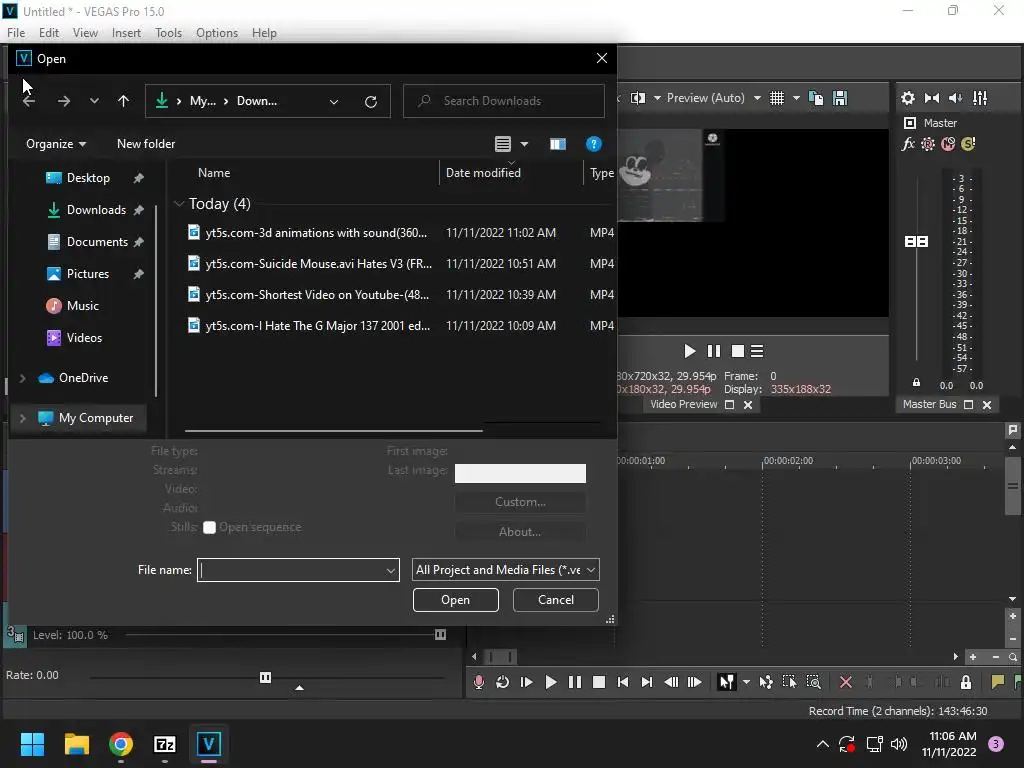Open the View menu
The width and height of the screenshot is (1024, 768).
(x=85, y=33)
